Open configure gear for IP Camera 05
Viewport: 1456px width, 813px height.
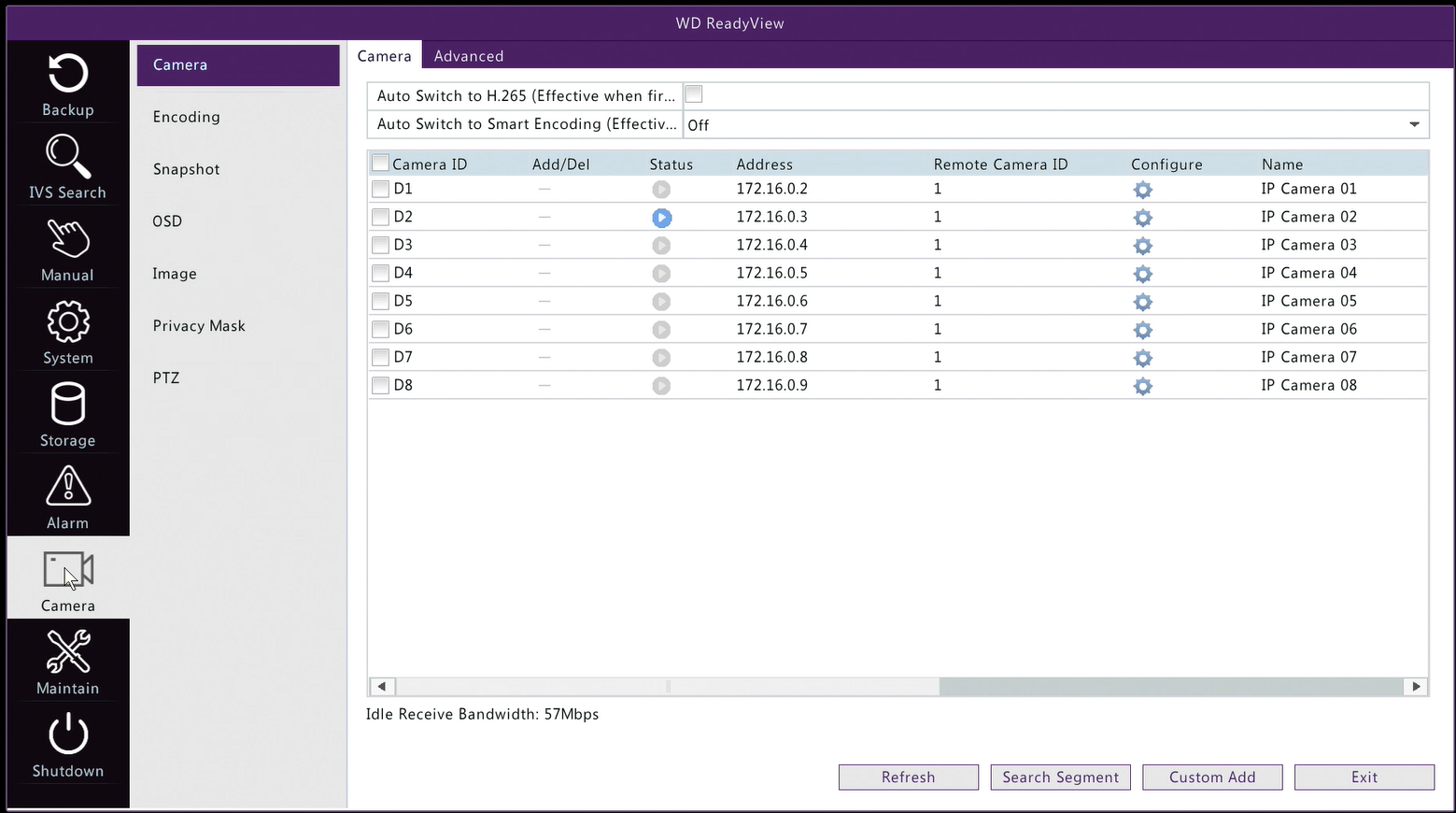pos(1142,302)
